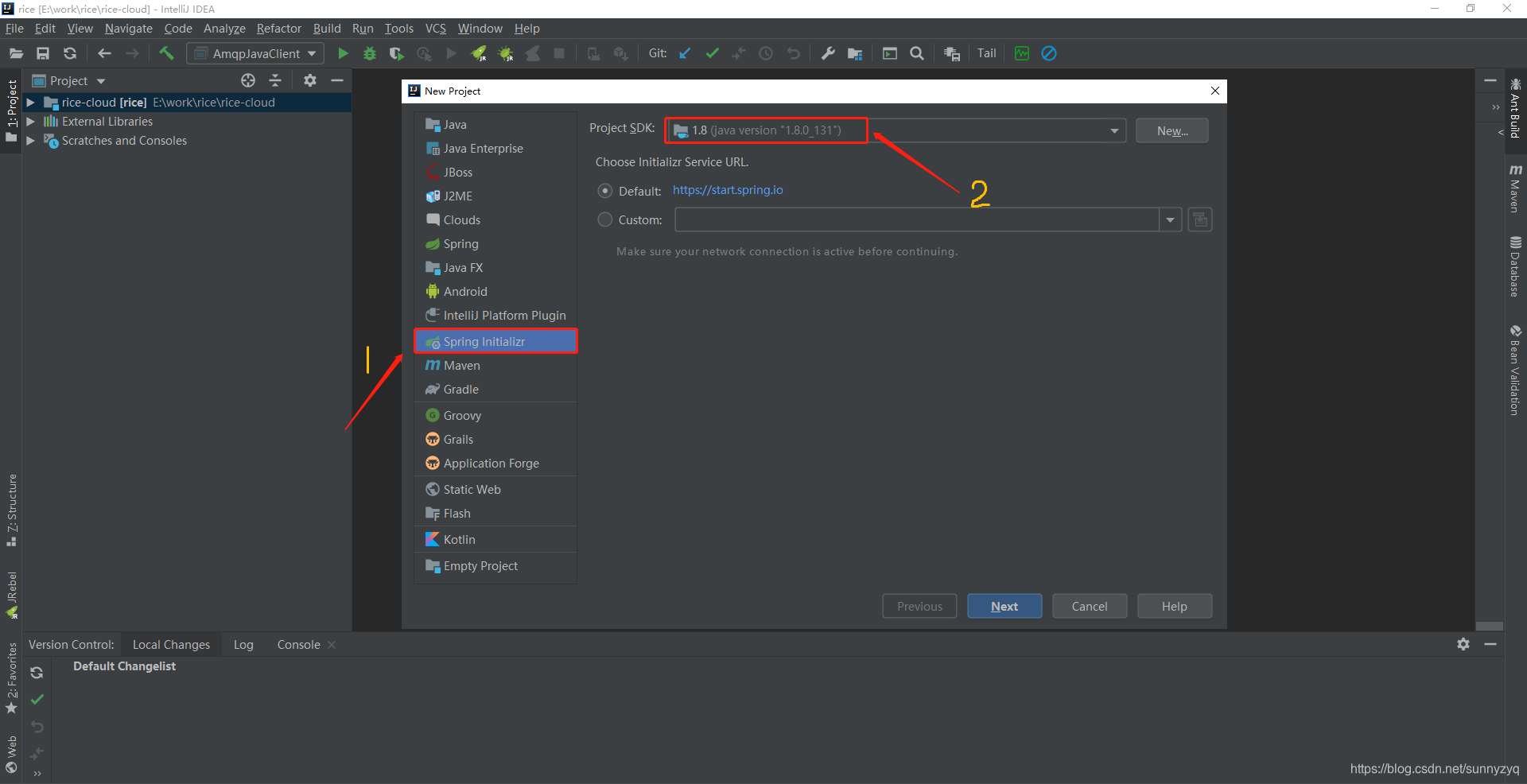This screenshot has height=784, width=1527.
Task: Refresh changes in Version Control panel
Action: 37,673
